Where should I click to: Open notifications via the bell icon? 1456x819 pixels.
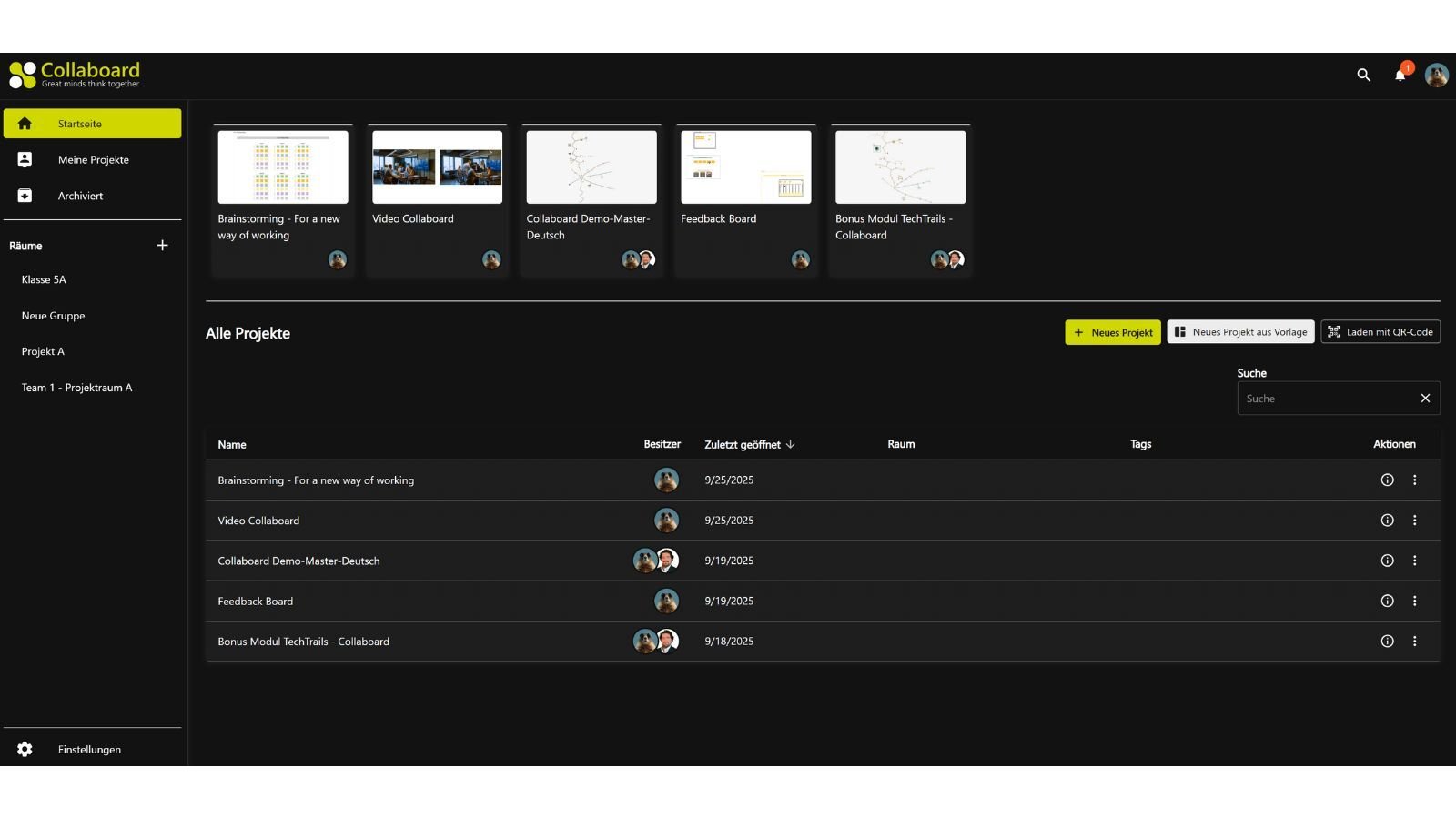click(1401, 75)
